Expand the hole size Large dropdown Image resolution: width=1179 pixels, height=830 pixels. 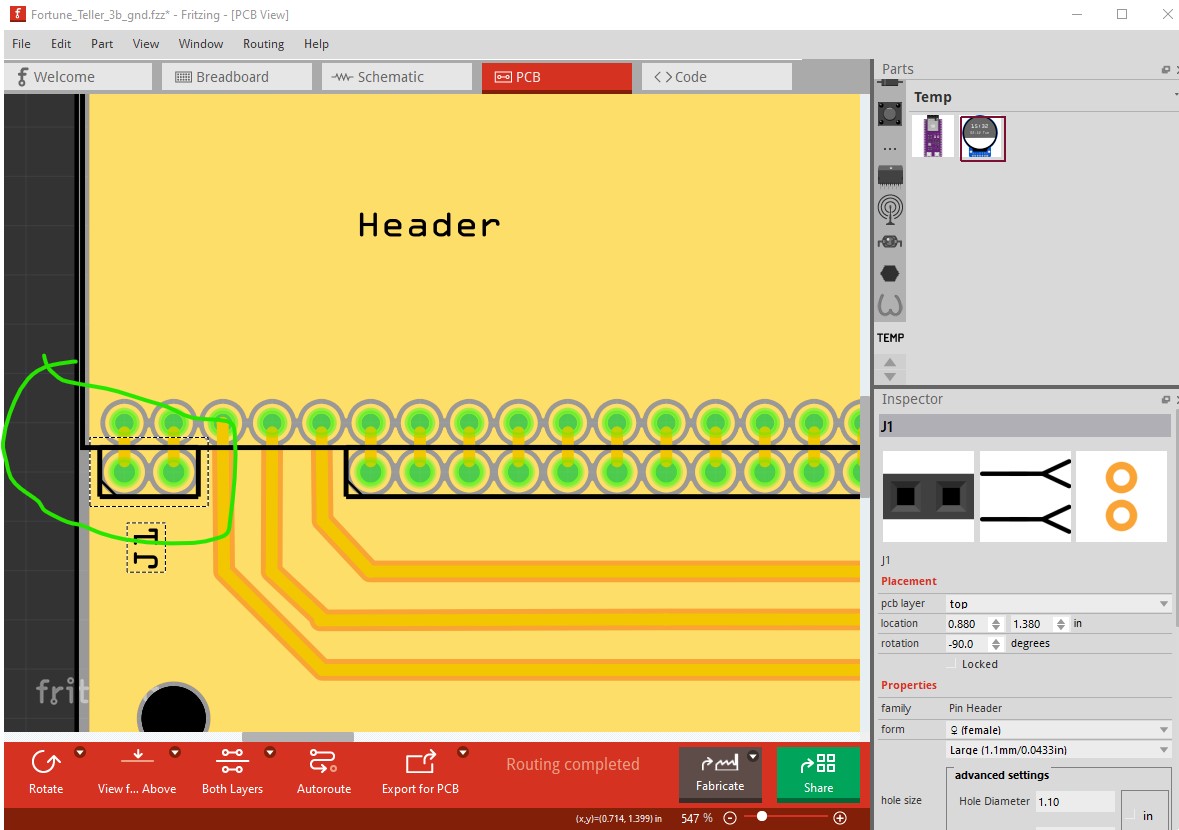tap(1058, 750)
